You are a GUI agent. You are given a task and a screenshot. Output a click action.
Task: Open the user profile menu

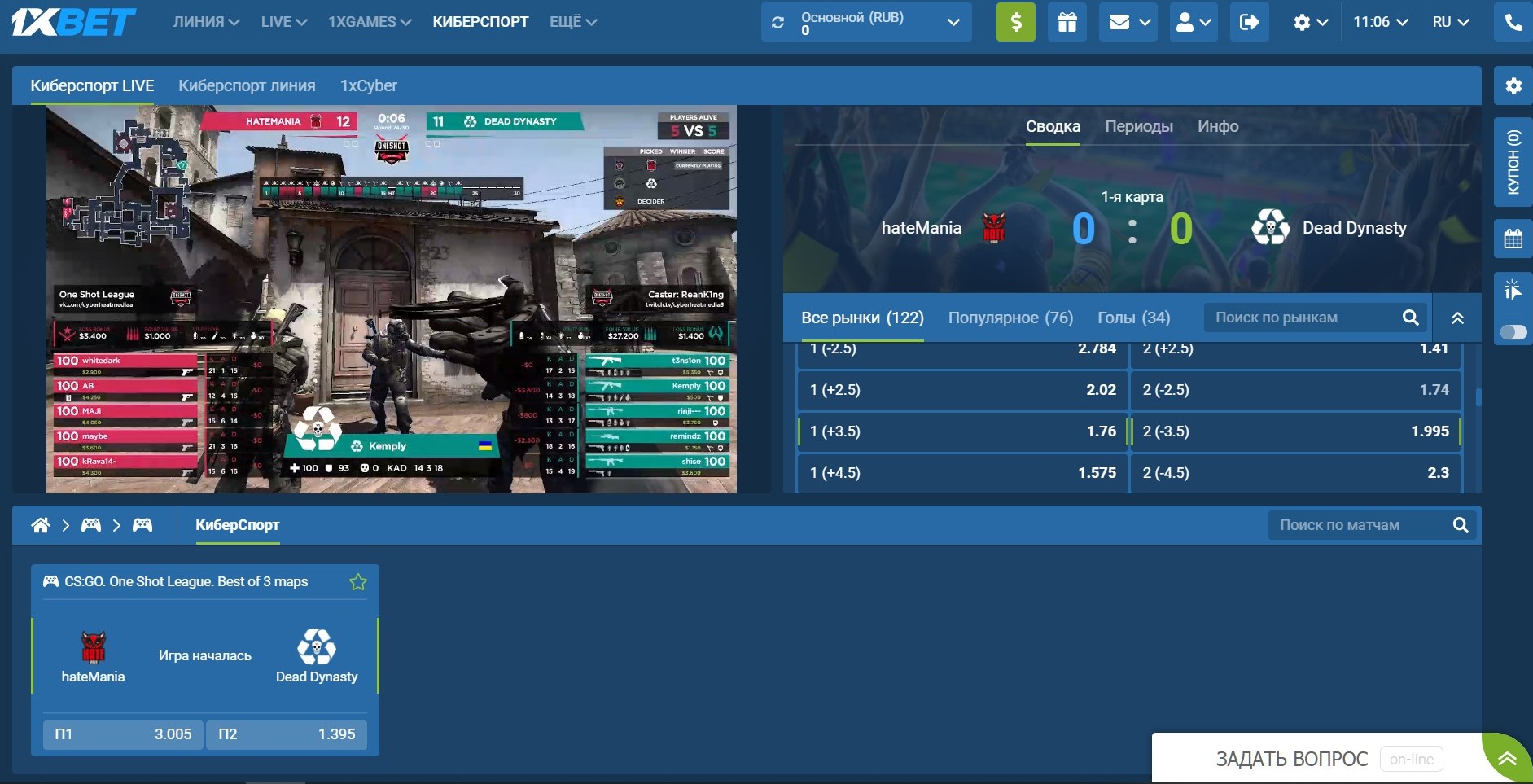pyautogui.click(x=1194, y=22)
